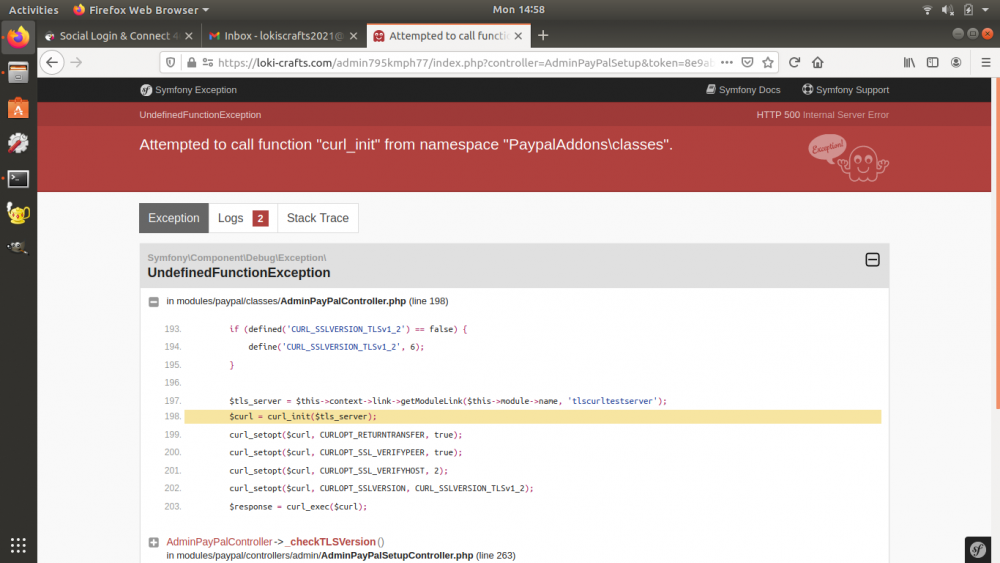This screenshot has width=1000, height=563.
Task: Select the Exception tab
Action: (x=173, y=218)
